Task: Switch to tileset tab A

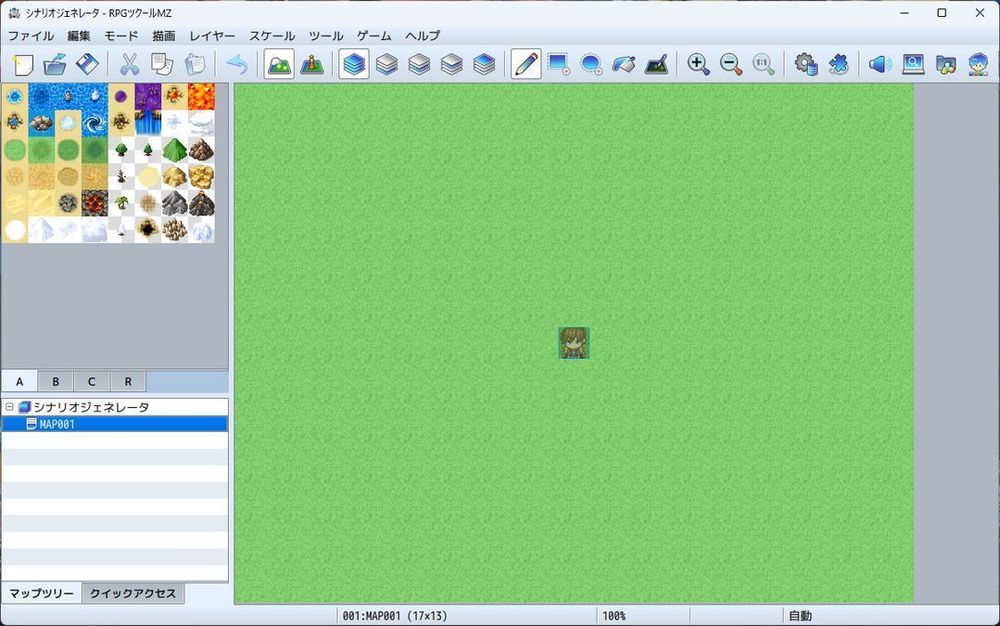Action: [19, 381]
